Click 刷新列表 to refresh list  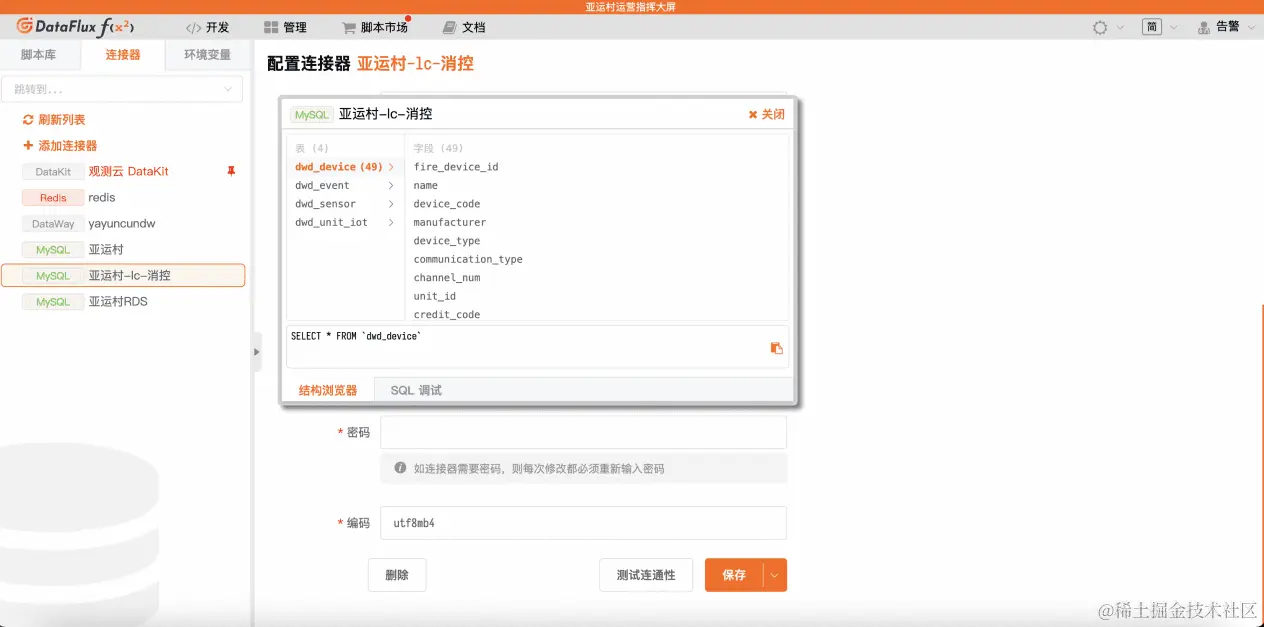(x=62, y=120)
